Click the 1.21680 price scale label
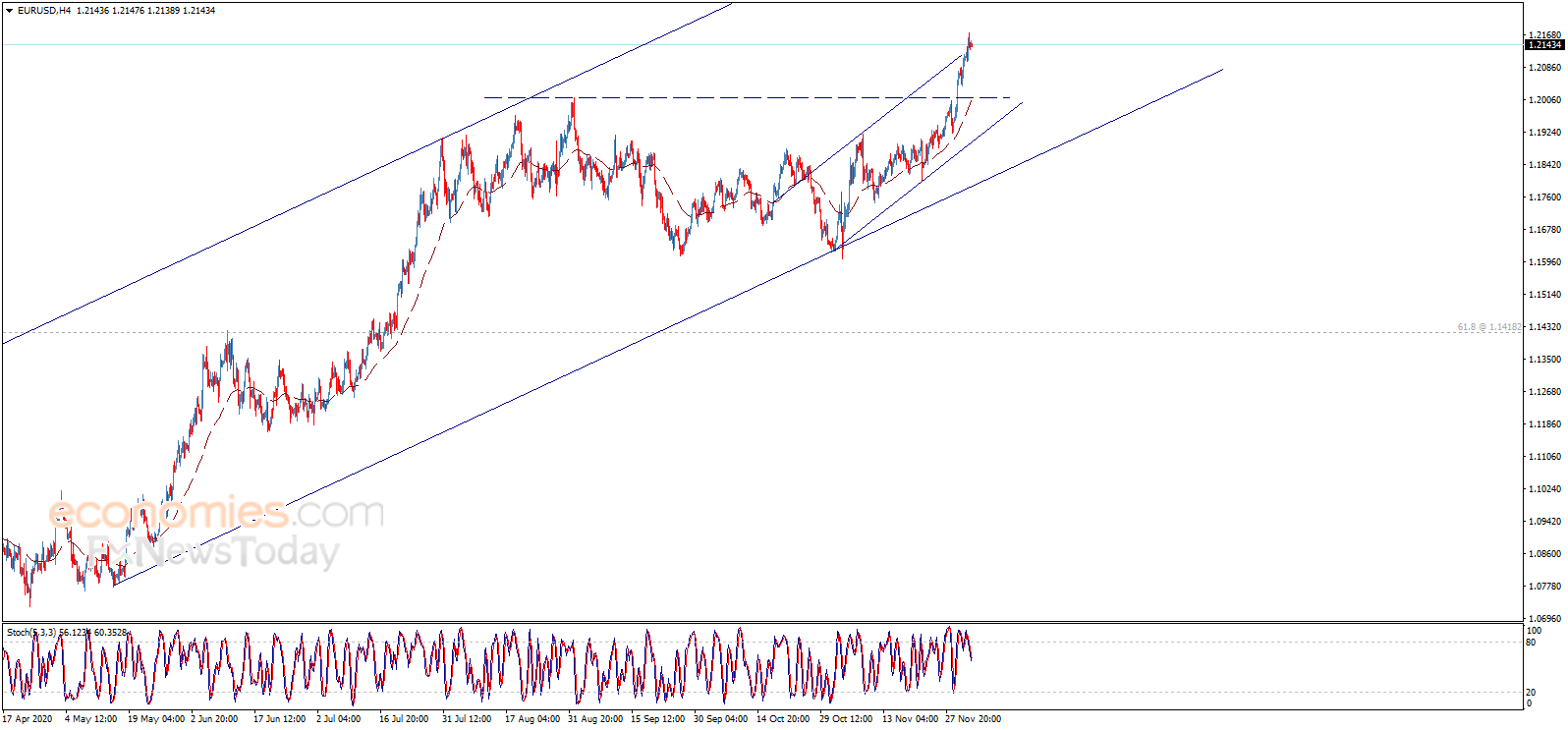The height and width of the screenshot is (730, 1568). [x=1544, y=35]
